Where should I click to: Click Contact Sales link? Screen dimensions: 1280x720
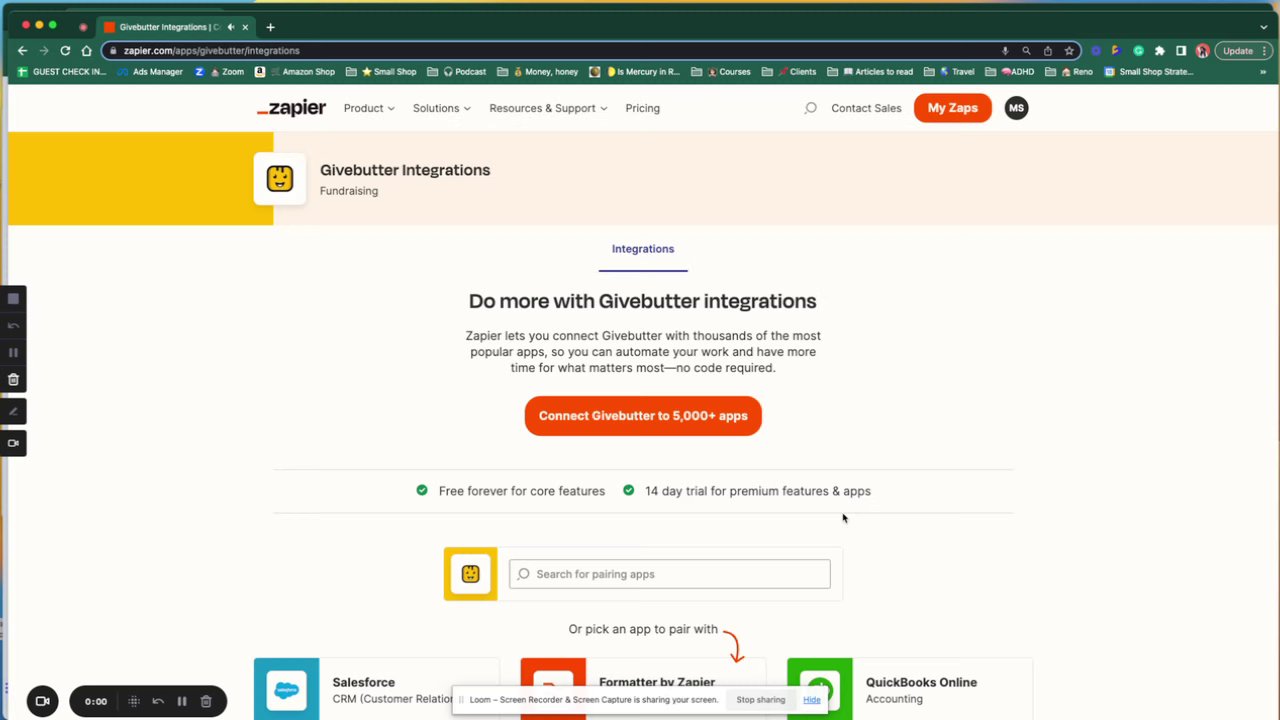pyautogui.click(x=866, y=108)
